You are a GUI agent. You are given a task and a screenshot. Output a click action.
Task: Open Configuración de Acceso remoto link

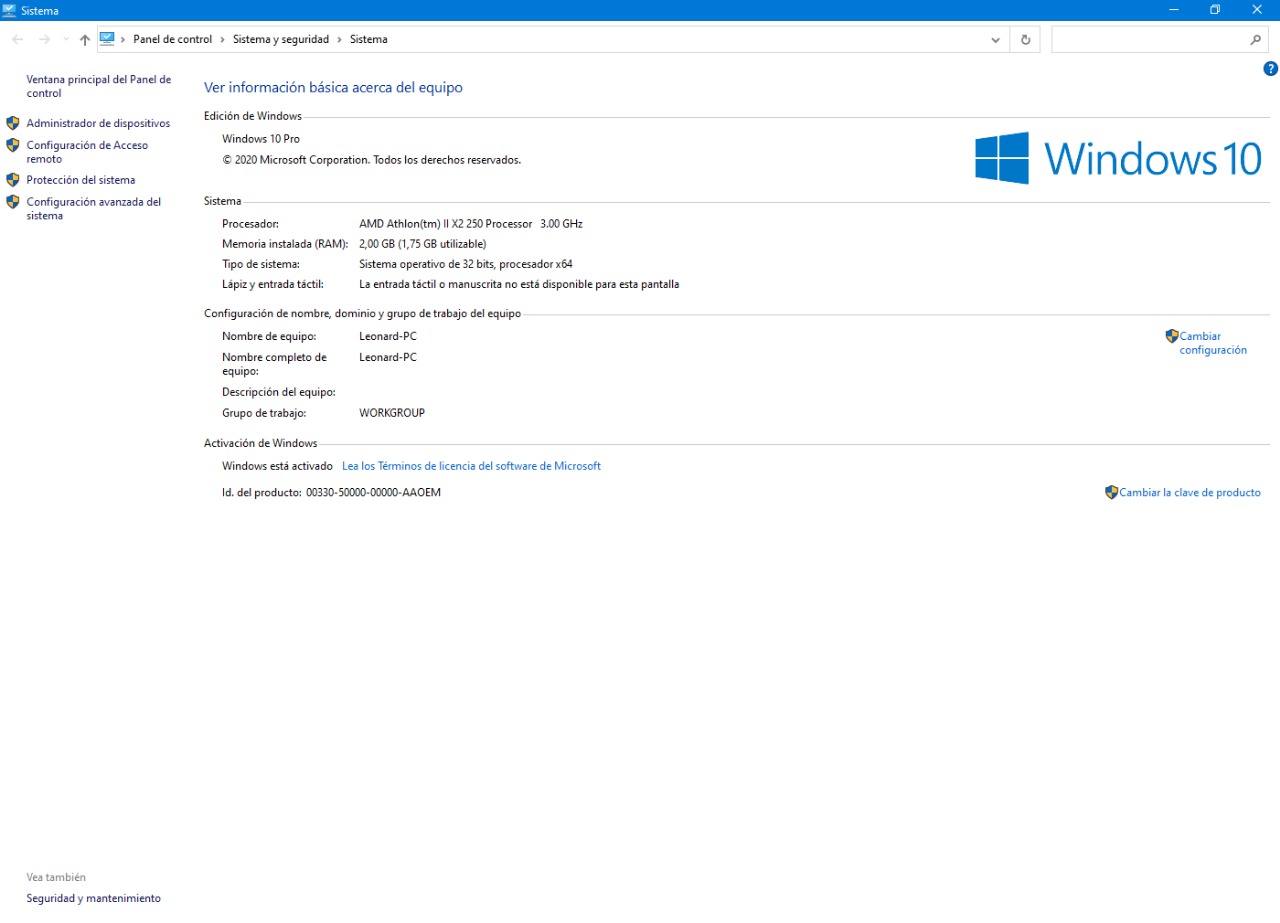87,152
